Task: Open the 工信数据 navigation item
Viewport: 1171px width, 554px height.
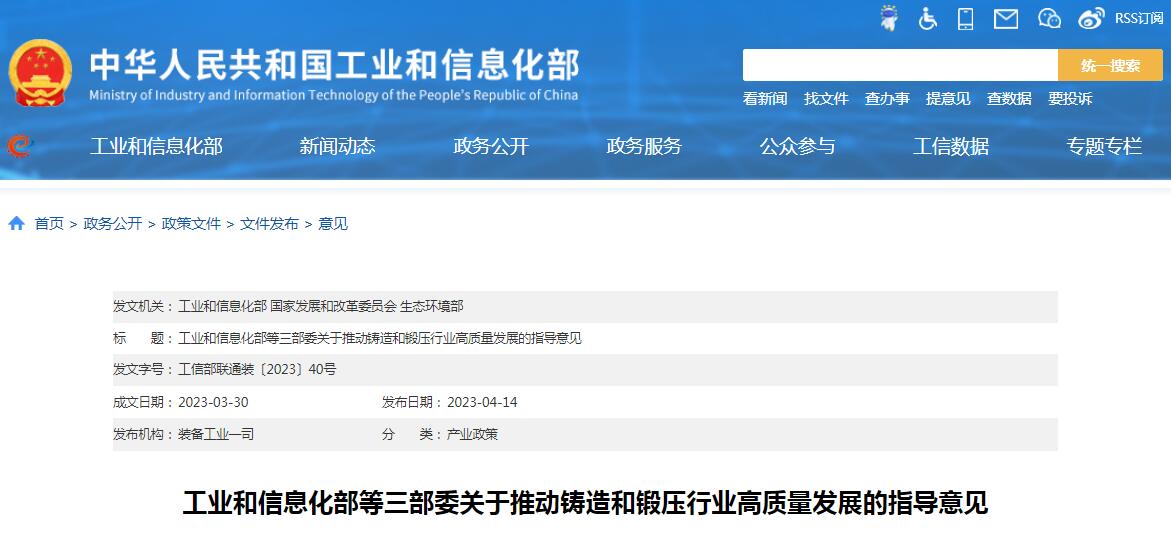Action: pos(950,146)
